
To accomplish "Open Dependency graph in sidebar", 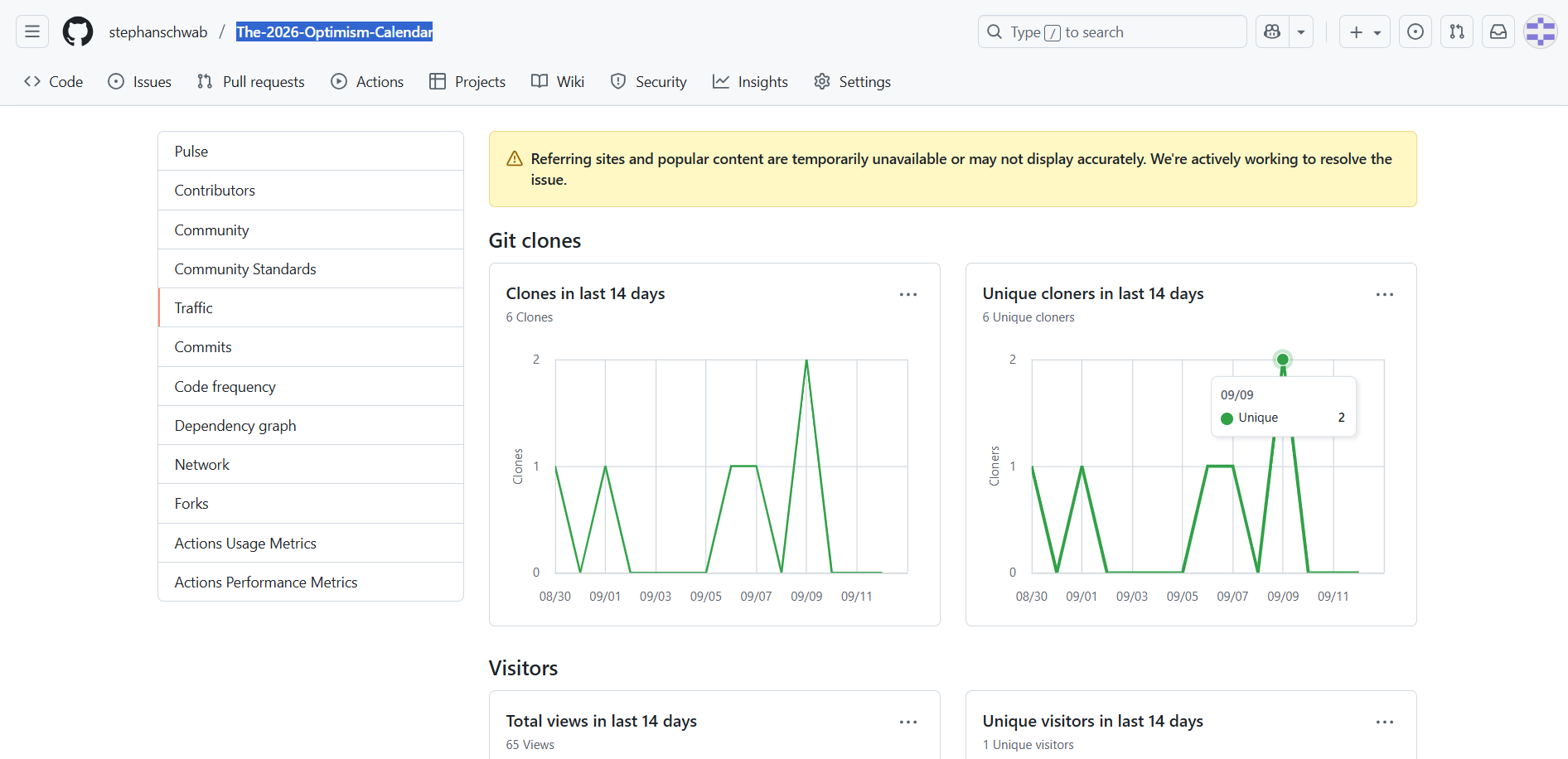I will [235, 426].
